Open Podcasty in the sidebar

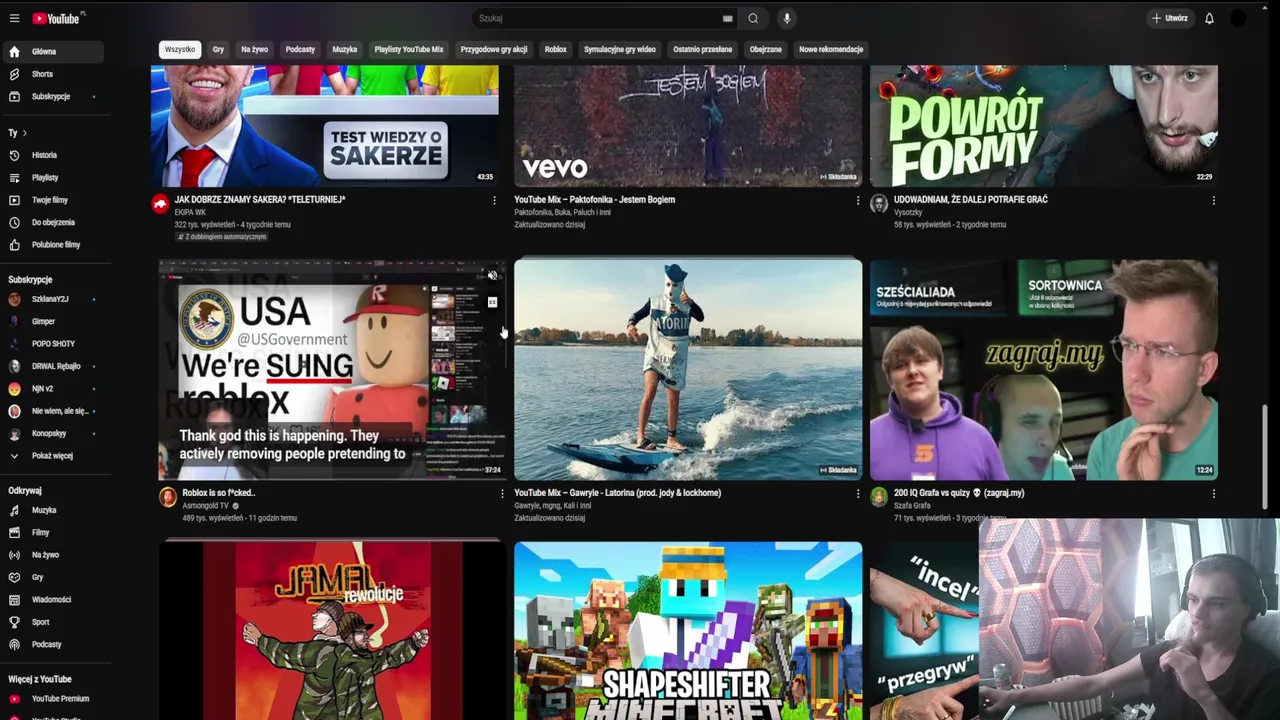click(x=52, y=645)
